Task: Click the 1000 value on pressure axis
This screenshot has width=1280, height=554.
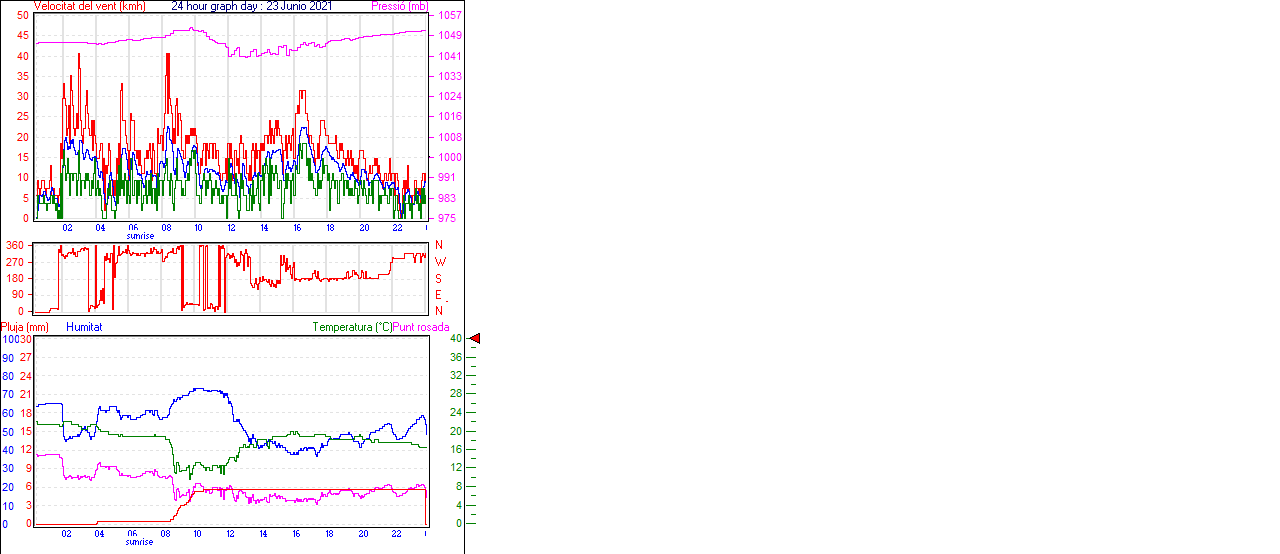Action: (x=449, y=157)
